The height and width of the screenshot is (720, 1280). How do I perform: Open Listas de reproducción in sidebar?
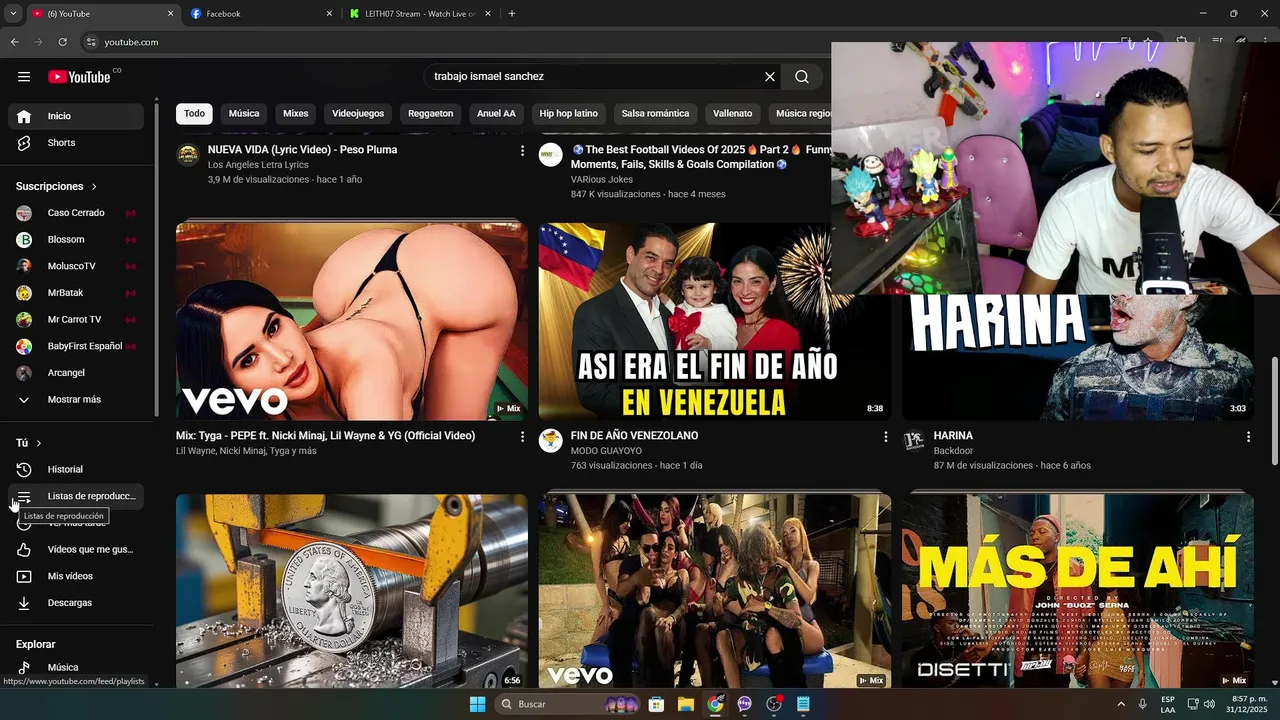tap(76, 496)
